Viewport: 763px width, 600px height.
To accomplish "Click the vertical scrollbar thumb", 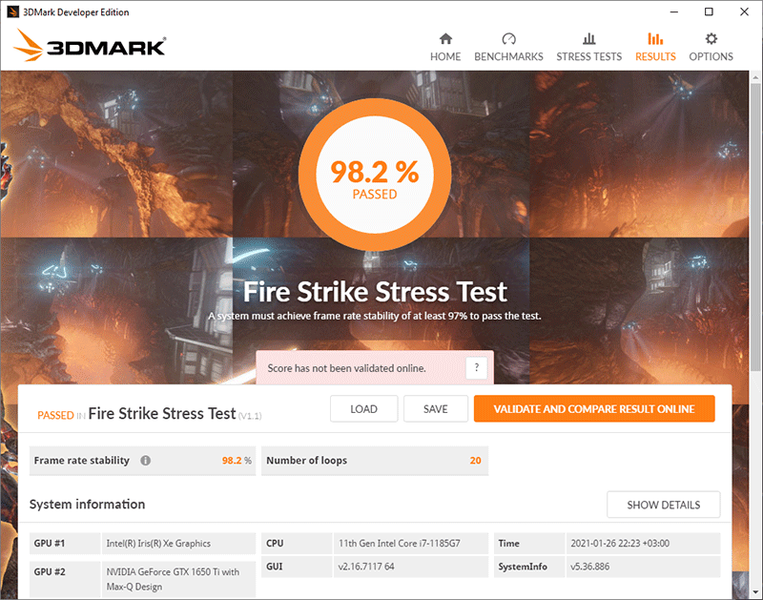I will coord(756,227).
